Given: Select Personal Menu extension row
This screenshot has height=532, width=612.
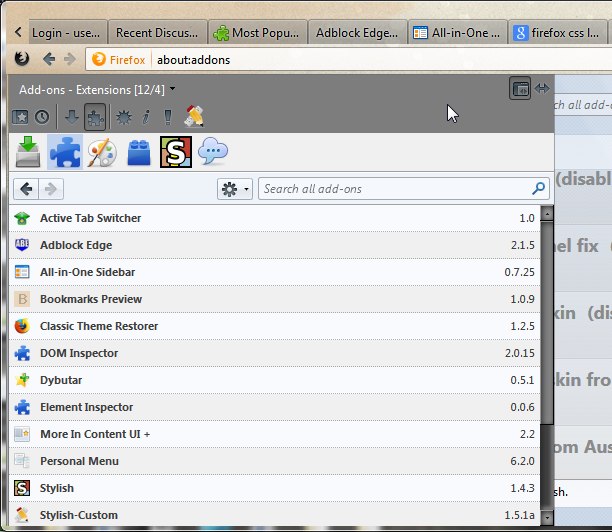Looking at the screenshot, I should point(274,461).
